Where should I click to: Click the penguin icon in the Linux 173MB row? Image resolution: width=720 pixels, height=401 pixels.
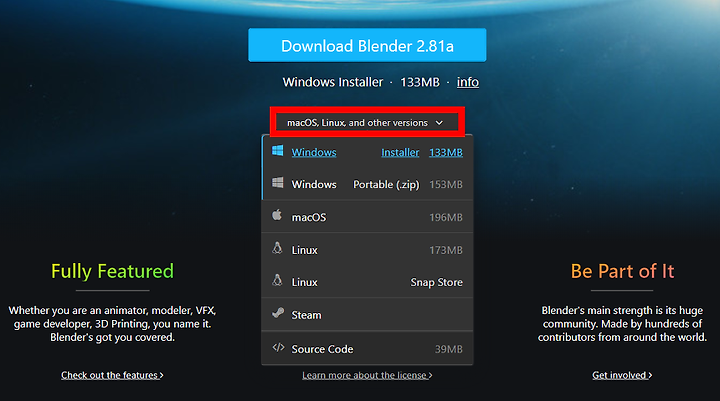point(277,248)
